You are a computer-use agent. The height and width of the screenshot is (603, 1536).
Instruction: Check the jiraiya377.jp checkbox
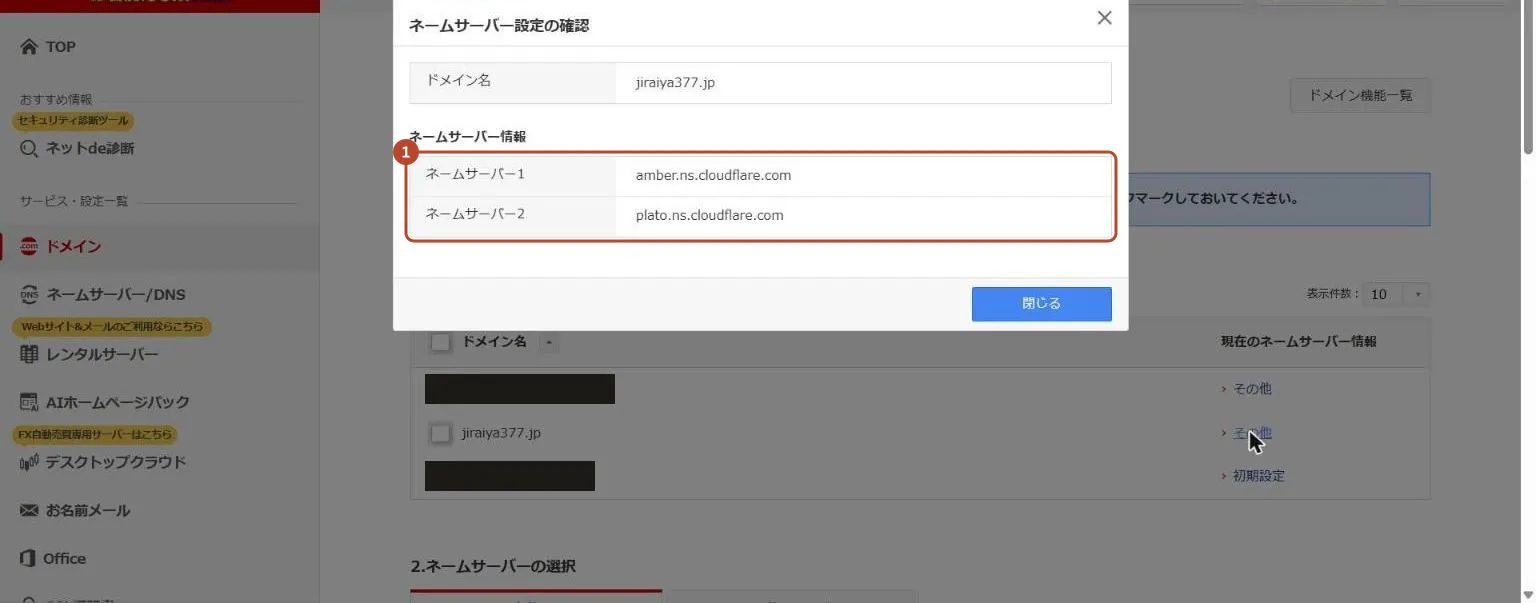point(440,434)
